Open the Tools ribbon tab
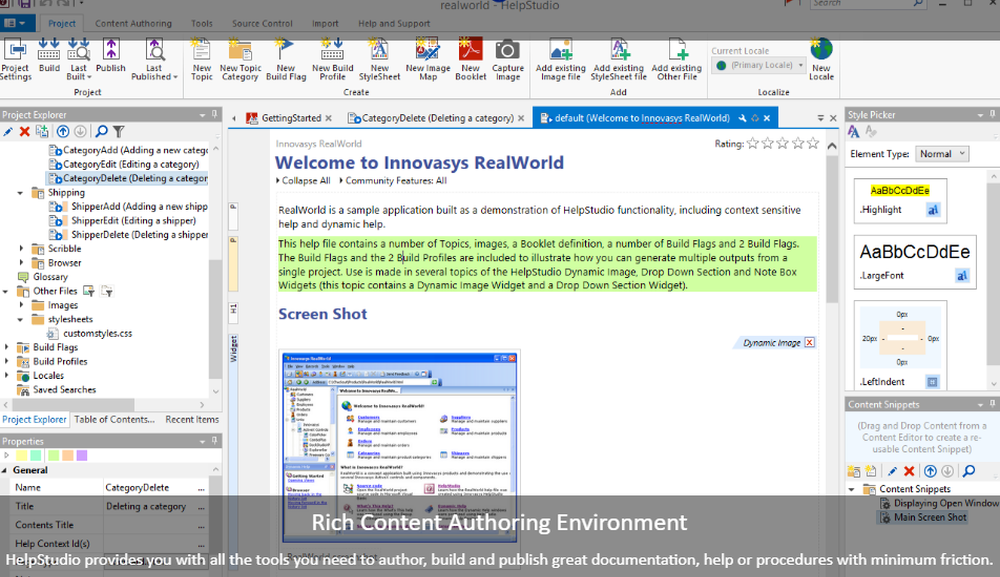The image size is (1000, 577). coord(202,24)
